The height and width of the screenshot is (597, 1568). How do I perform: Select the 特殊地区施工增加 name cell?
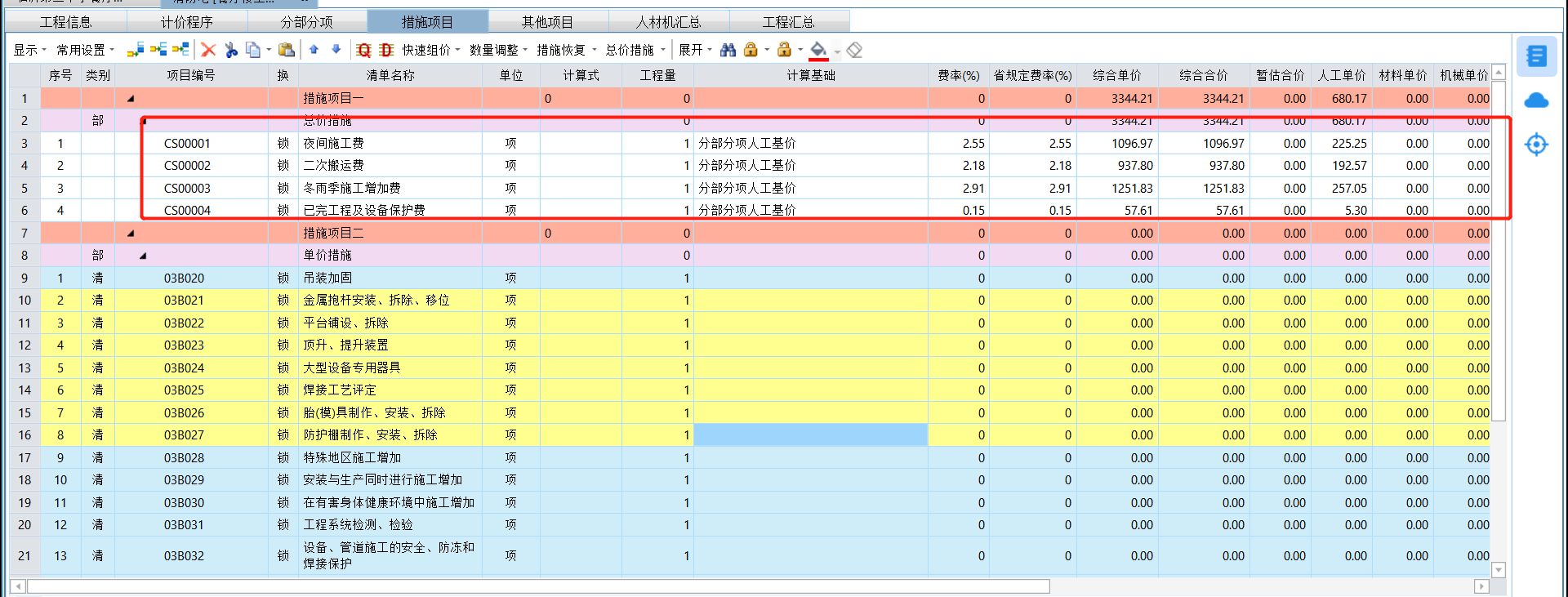click(x=390, y=458)
